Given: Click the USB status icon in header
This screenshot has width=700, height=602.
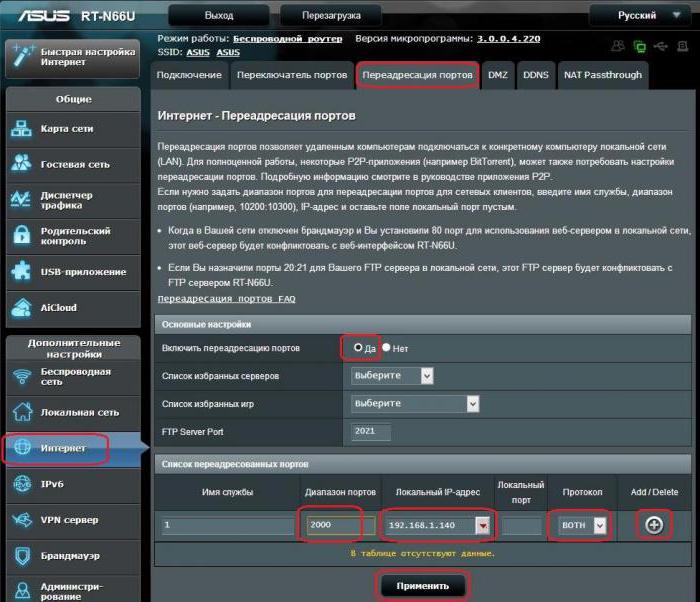Looking at the screenshot, I should [661, 46].
